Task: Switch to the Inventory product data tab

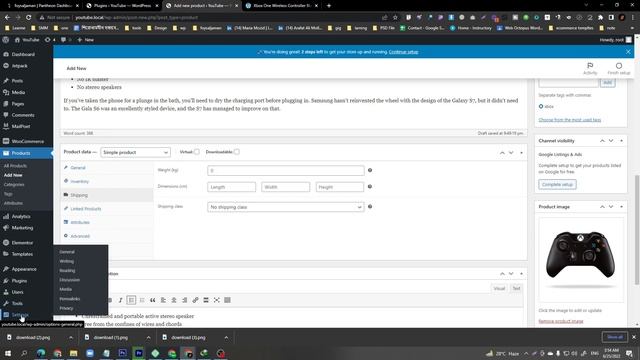Action: pyautogui.click(x=80, y=181)
